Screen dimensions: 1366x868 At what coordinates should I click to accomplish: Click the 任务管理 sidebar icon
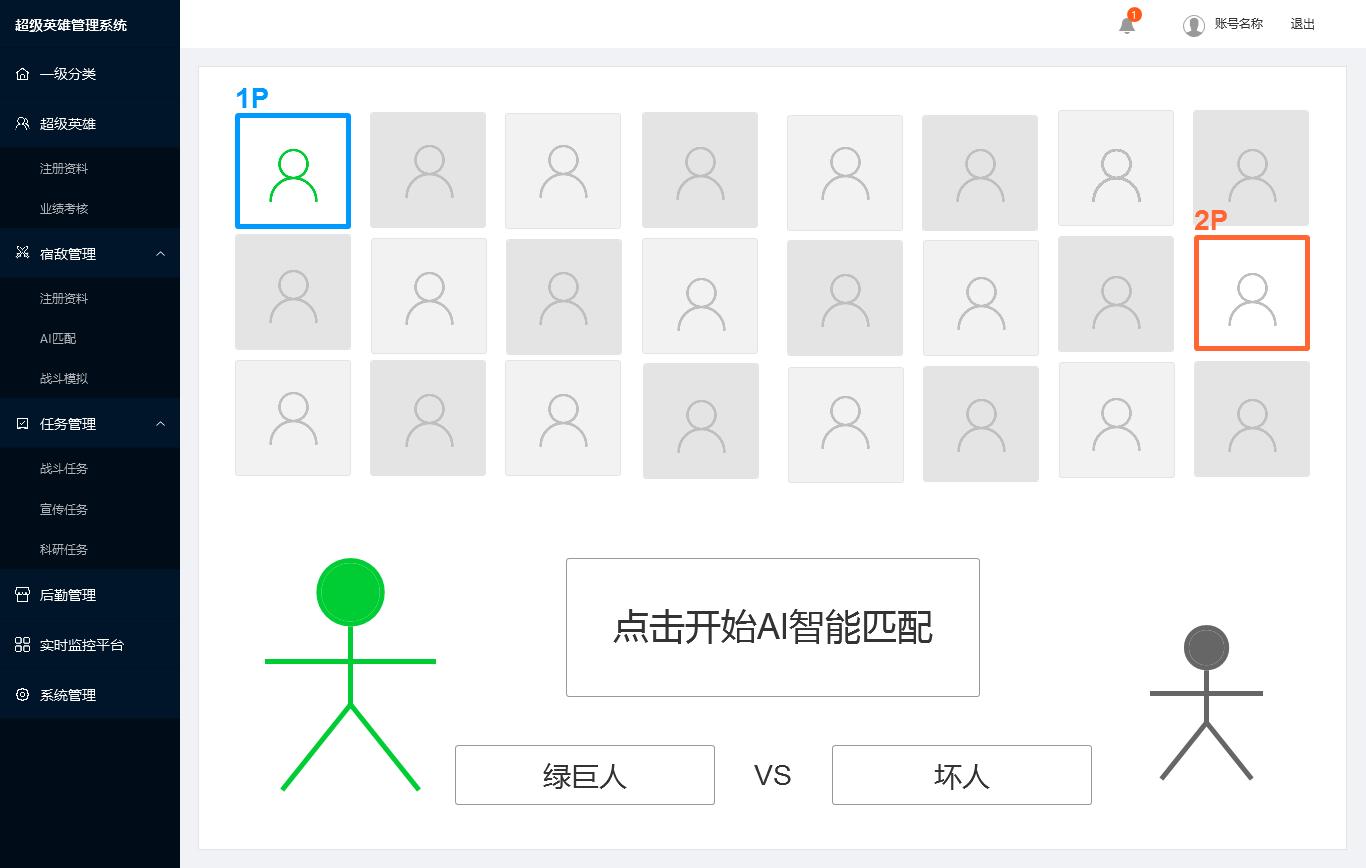point(22,423)
